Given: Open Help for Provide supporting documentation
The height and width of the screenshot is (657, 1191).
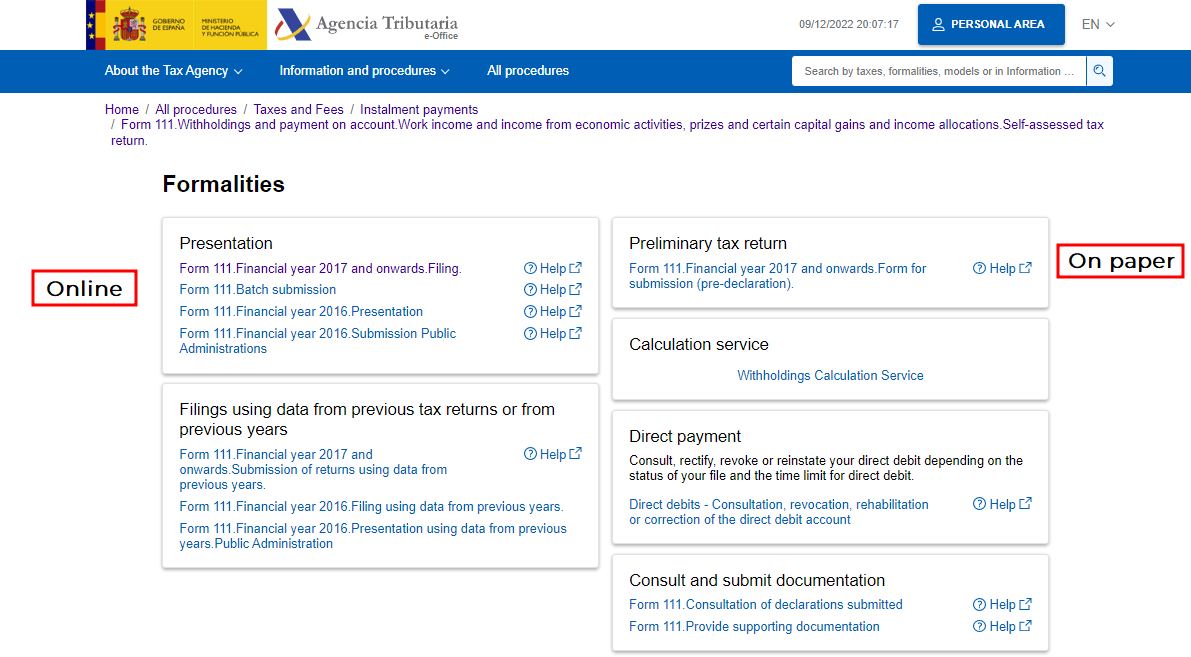Looking at the screenshot, I should tap(1001, 627).
